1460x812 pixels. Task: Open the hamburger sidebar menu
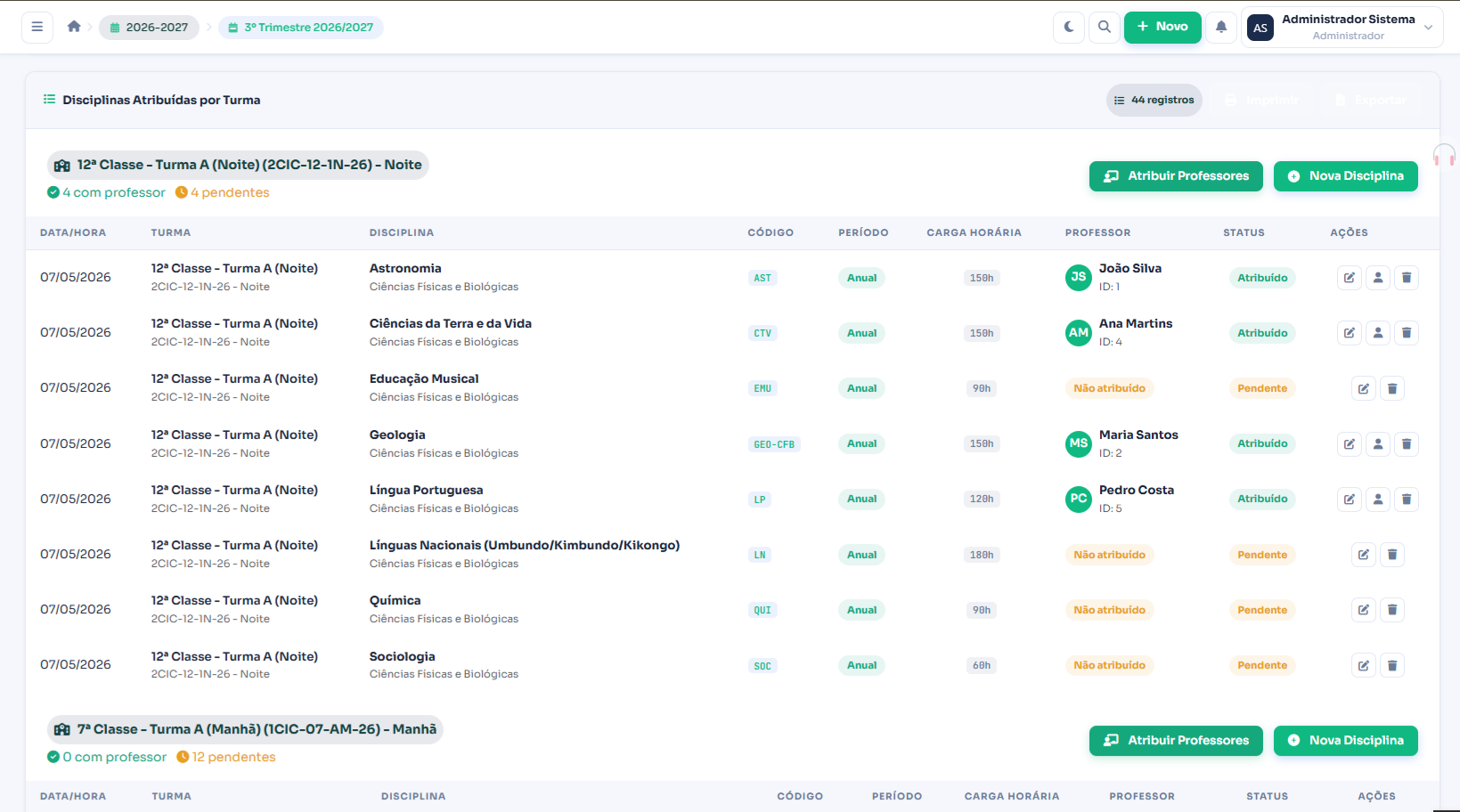coord(37,27)
